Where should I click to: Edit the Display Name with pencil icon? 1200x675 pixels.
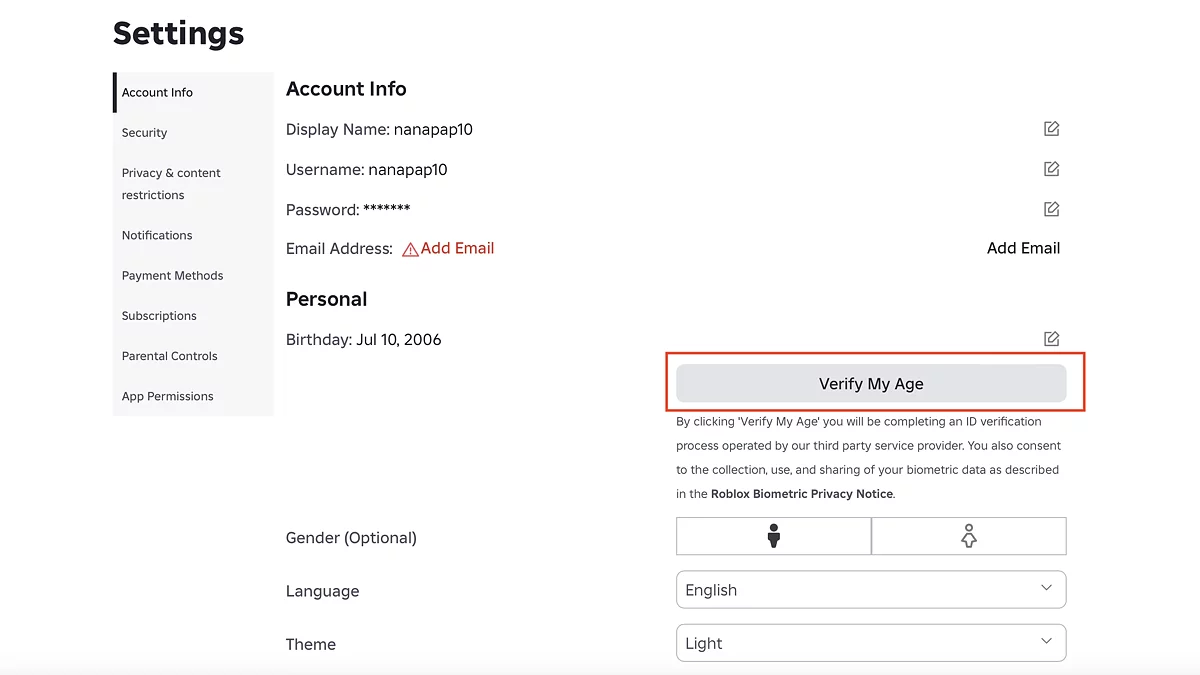point(1051,129)
